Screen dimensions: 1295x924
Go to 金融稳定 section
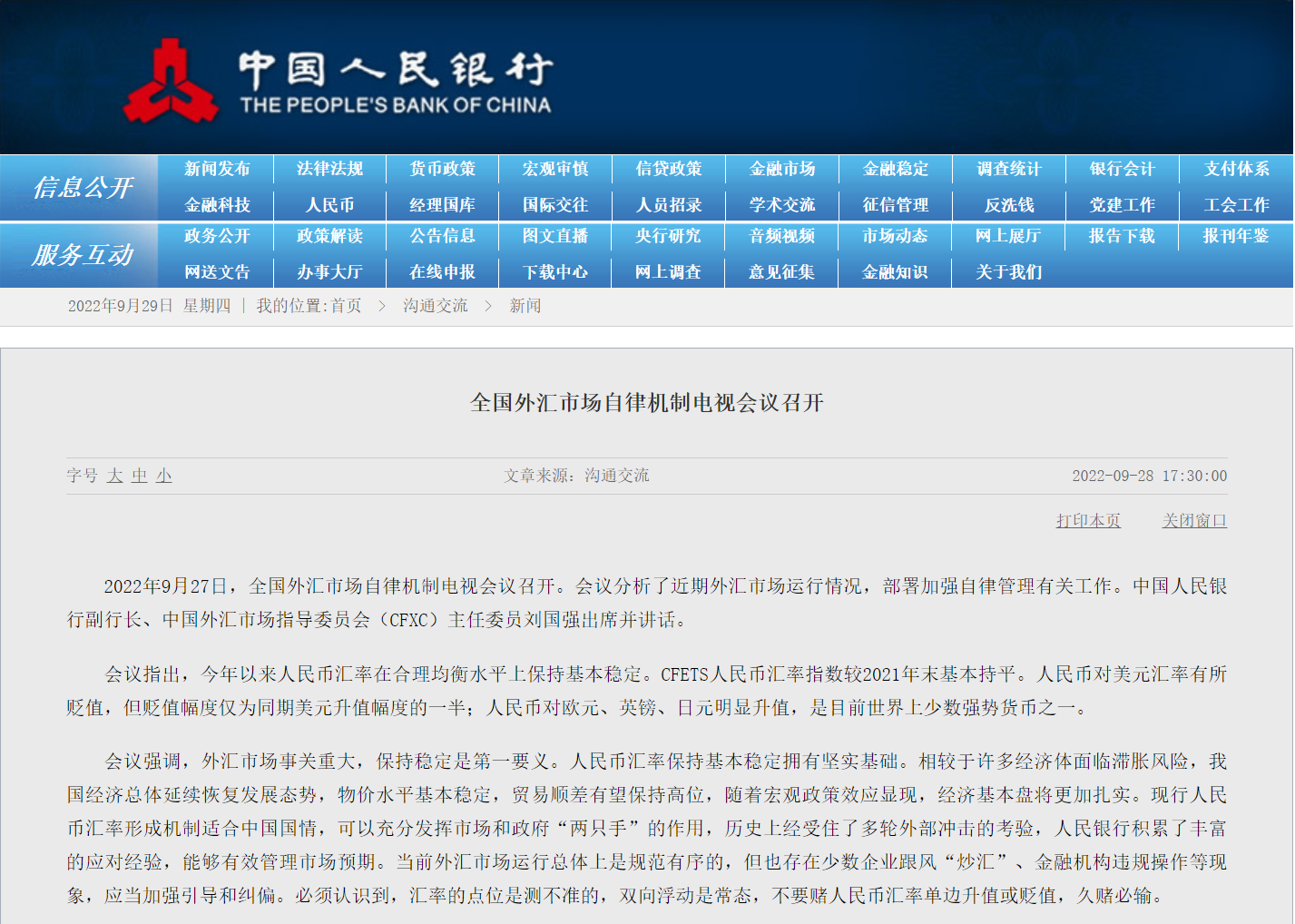896,169
